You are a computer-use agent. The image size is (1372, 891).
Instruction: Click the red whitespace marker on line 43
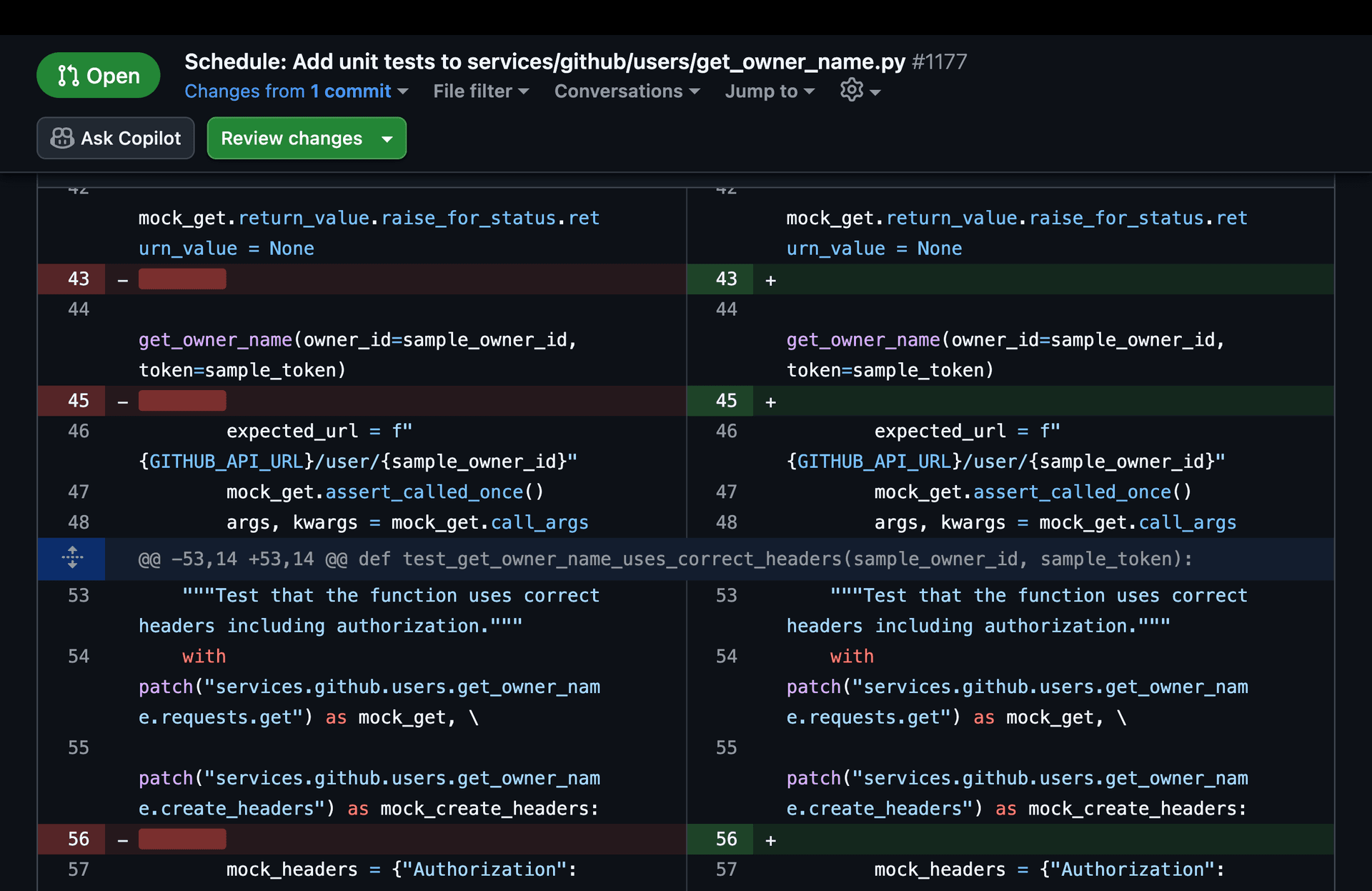point(182,279)
